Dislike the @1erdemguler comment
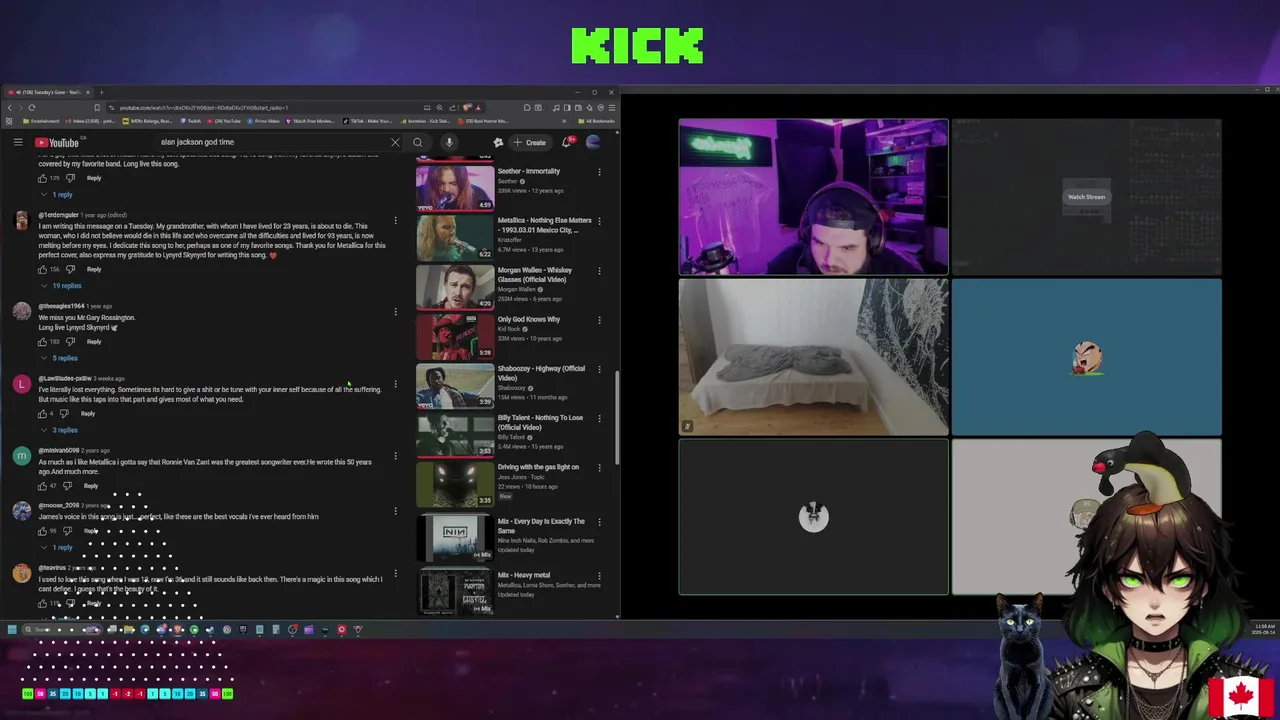 pos(70,269)
